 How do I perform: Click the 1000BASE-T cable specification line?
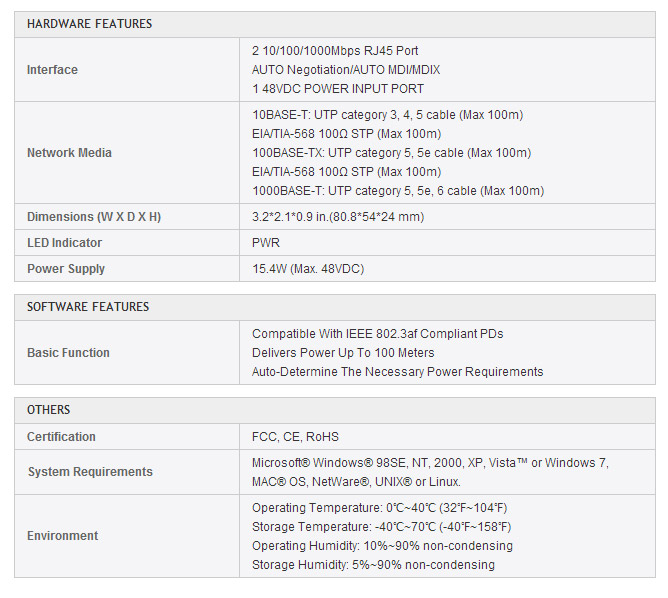pos(398,191)
